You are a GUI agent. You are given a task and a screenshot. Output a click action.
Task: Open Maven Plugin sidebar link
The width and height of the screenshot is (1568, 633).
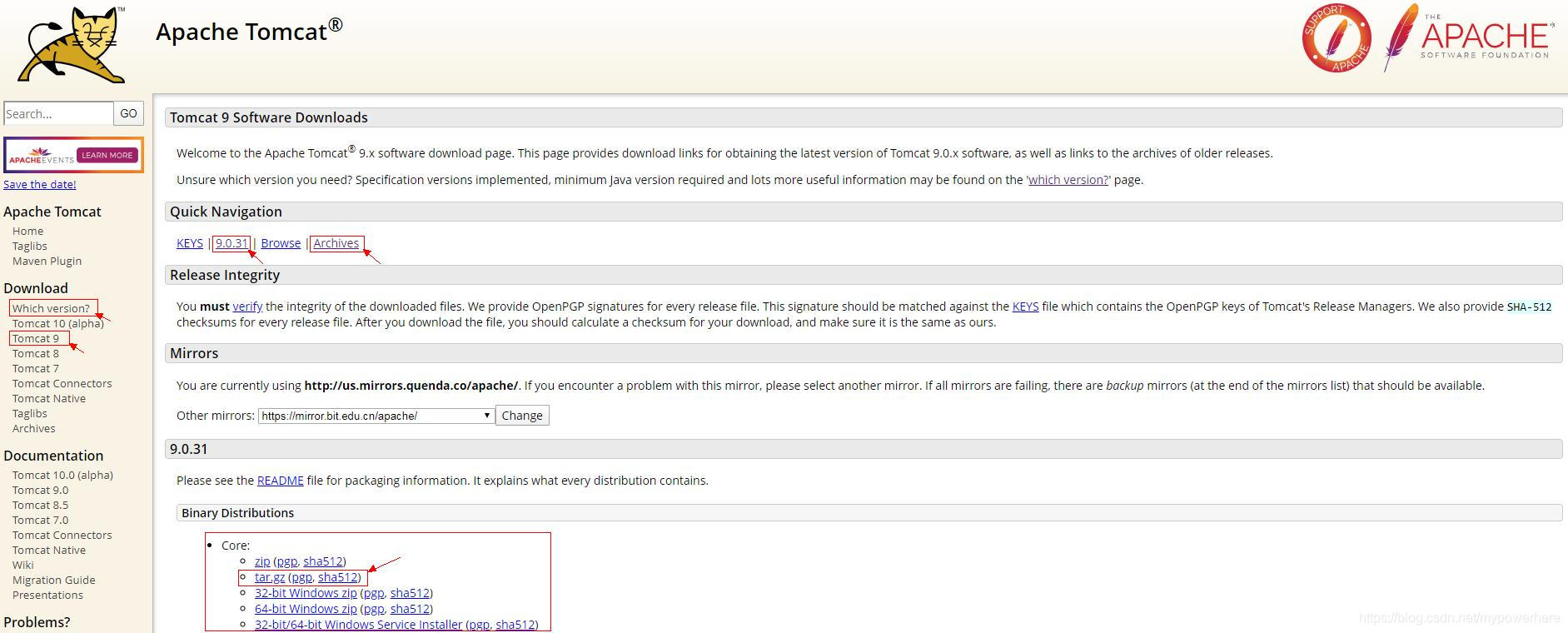click(47, 261)
